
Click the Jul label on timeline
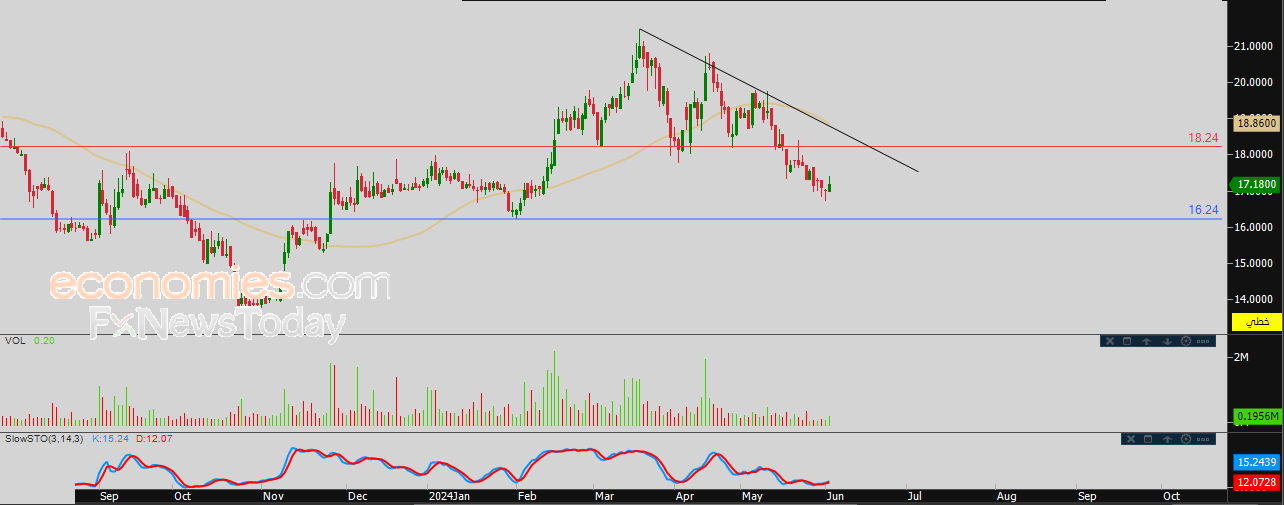coord(913,495)
